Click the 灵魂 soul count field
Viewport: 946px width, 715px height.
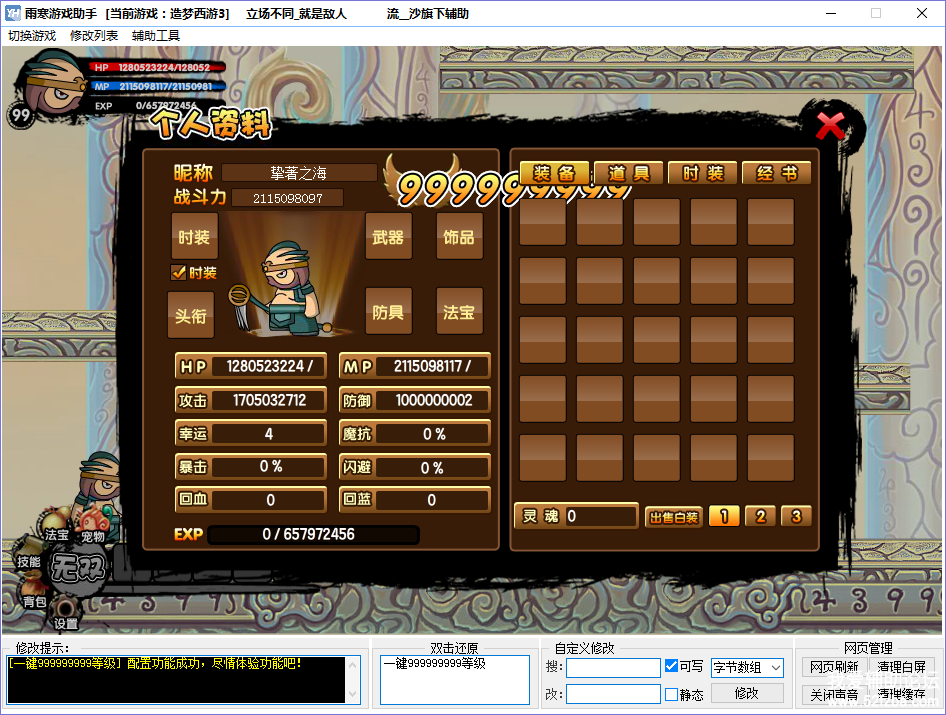pos(600,516)
